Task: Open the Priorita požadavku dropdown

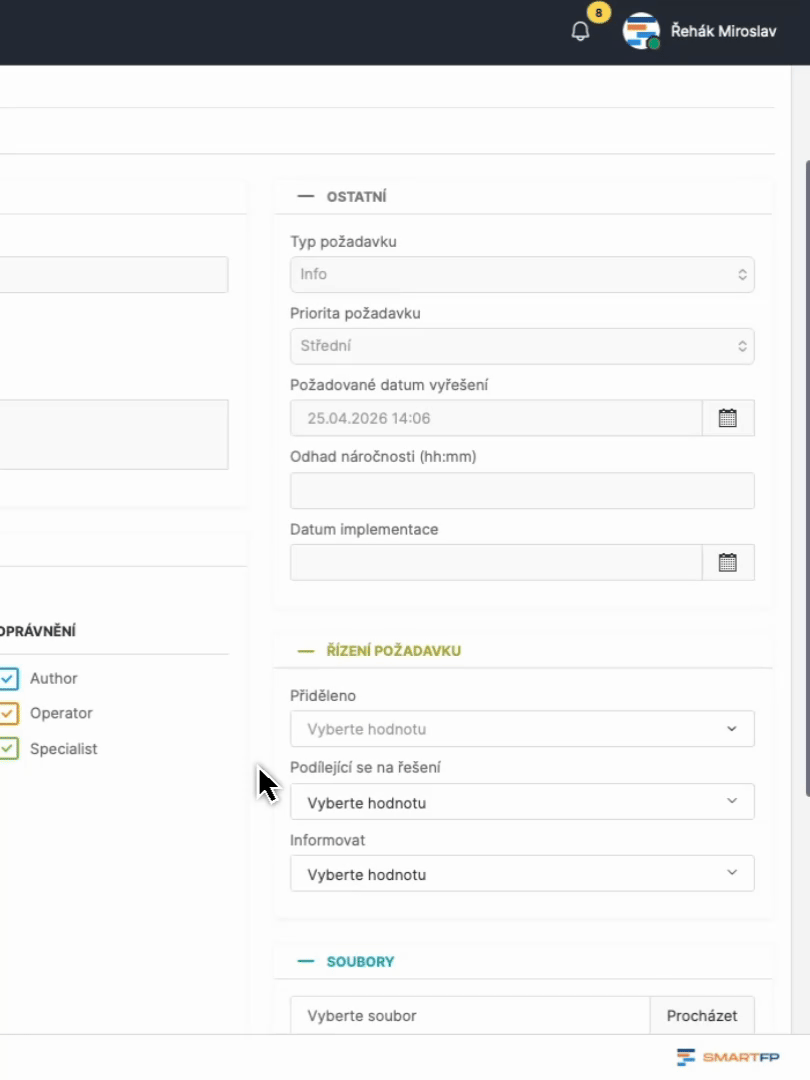Action: [x=522, y=346]
